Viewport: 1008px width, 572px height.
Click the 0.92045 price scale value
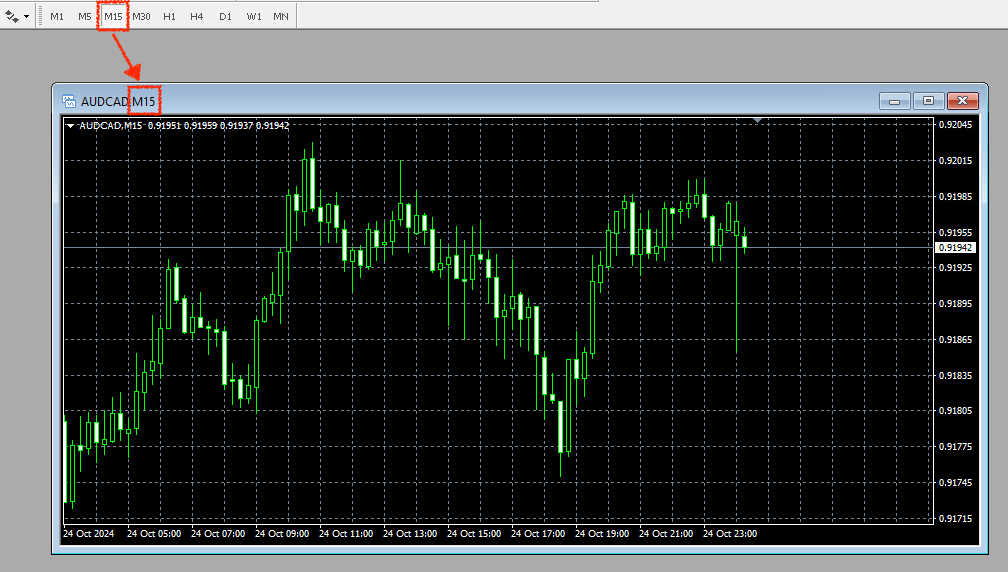click(955, 125)
